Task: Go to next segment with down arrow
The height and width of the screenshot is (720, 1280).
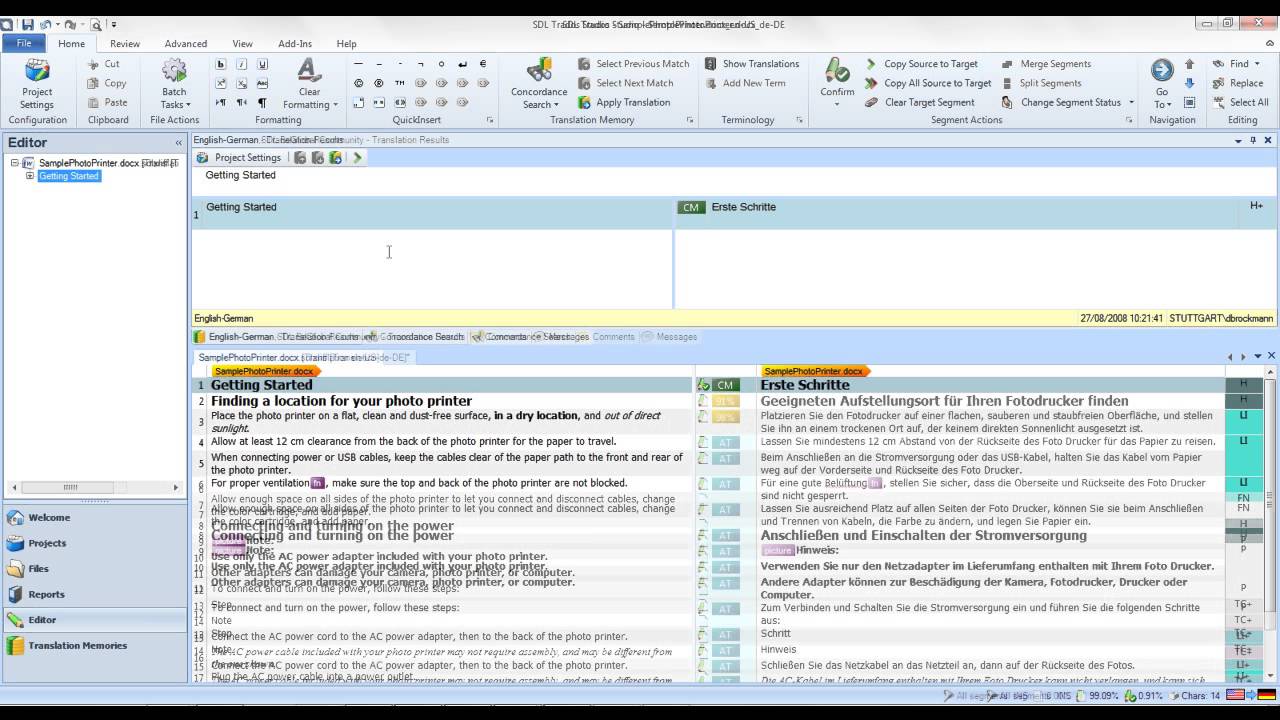Action: pos(1189,83)
